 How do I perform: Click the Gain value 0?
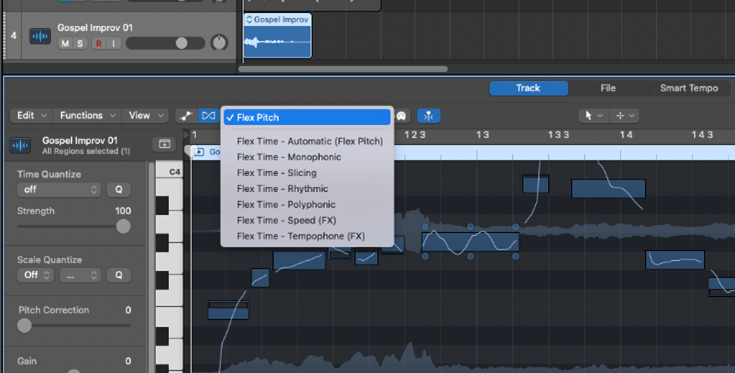(x=128, y=361)
